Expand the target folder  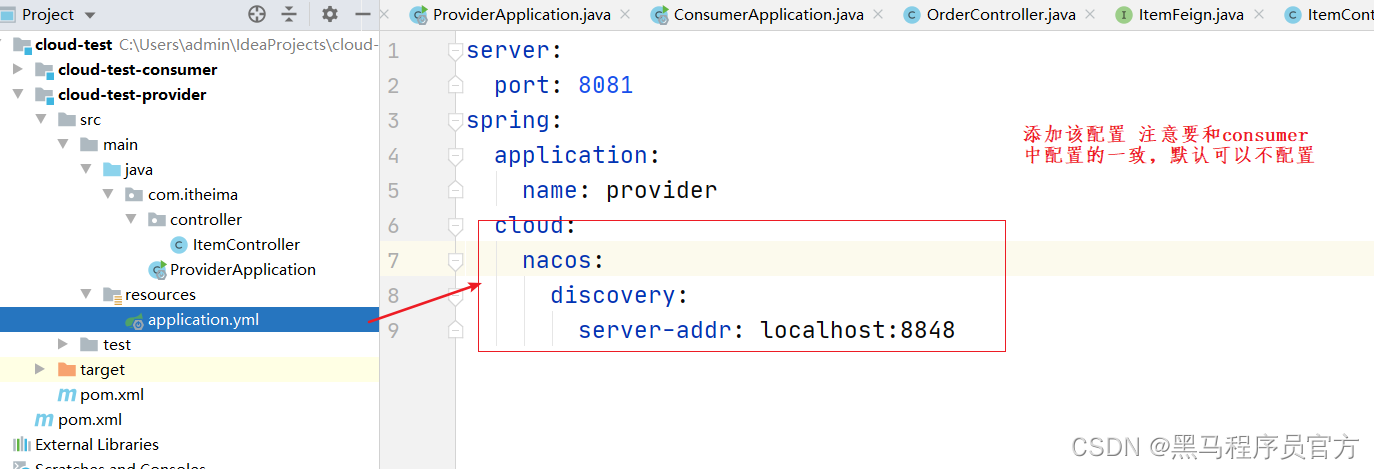(40, 369)
